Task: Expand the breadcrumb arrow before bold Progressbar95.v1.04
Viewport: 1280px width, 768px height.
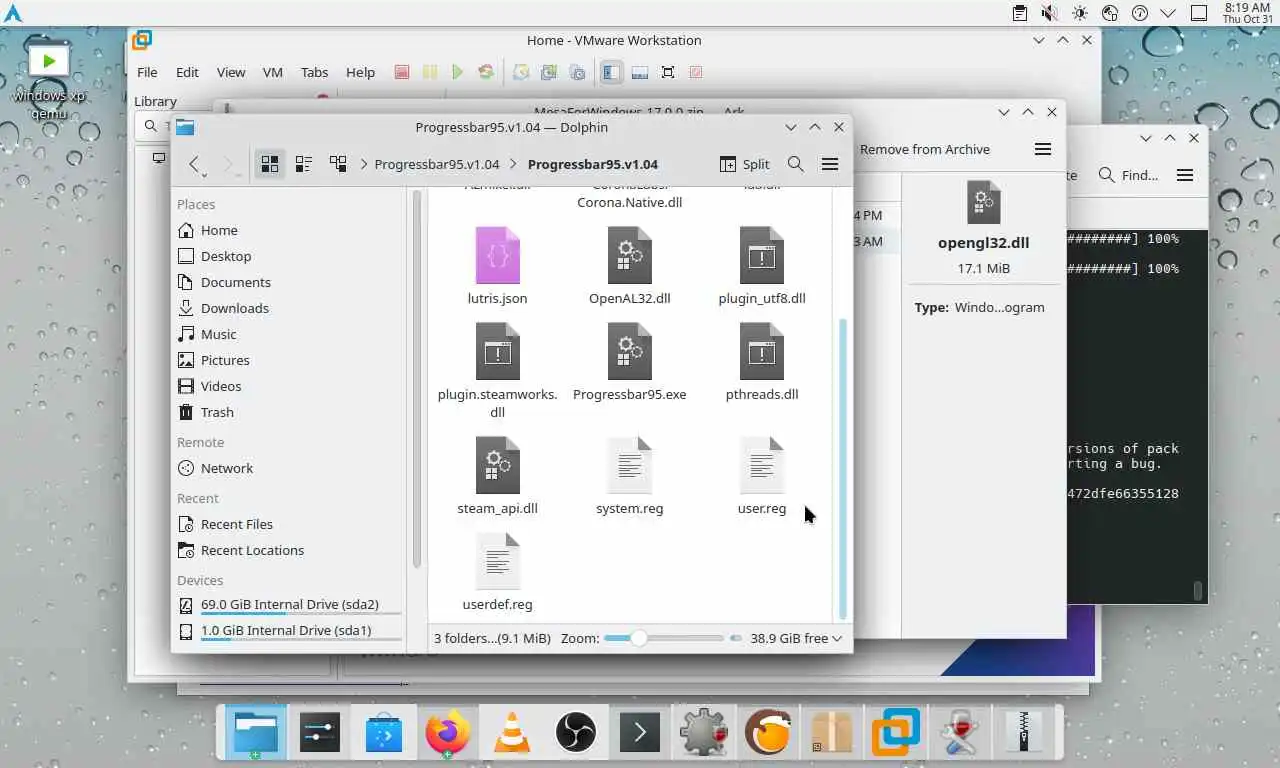Action: [x=514, y=164]
